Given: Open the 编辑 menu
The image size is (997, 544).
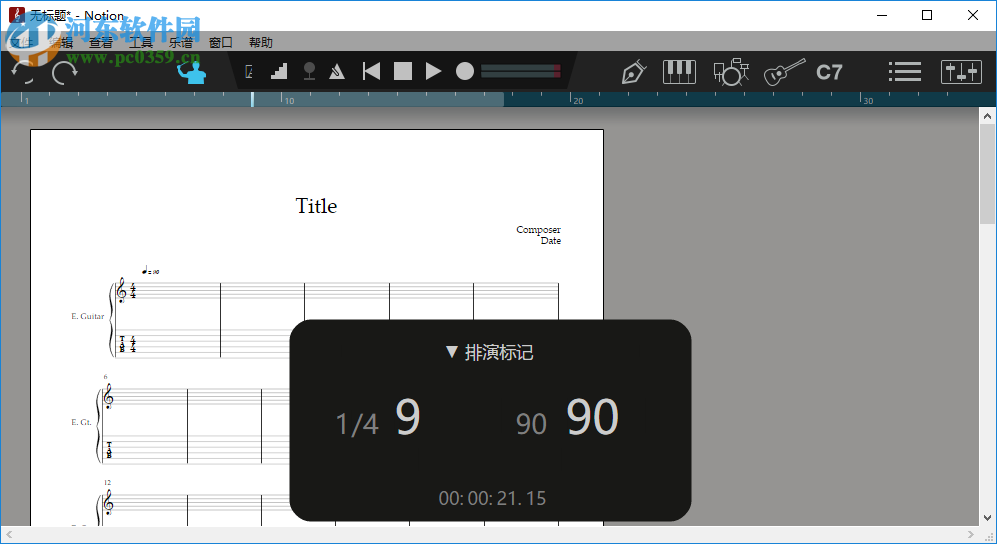Looking at the screenshot, I should tap(62, 43).
